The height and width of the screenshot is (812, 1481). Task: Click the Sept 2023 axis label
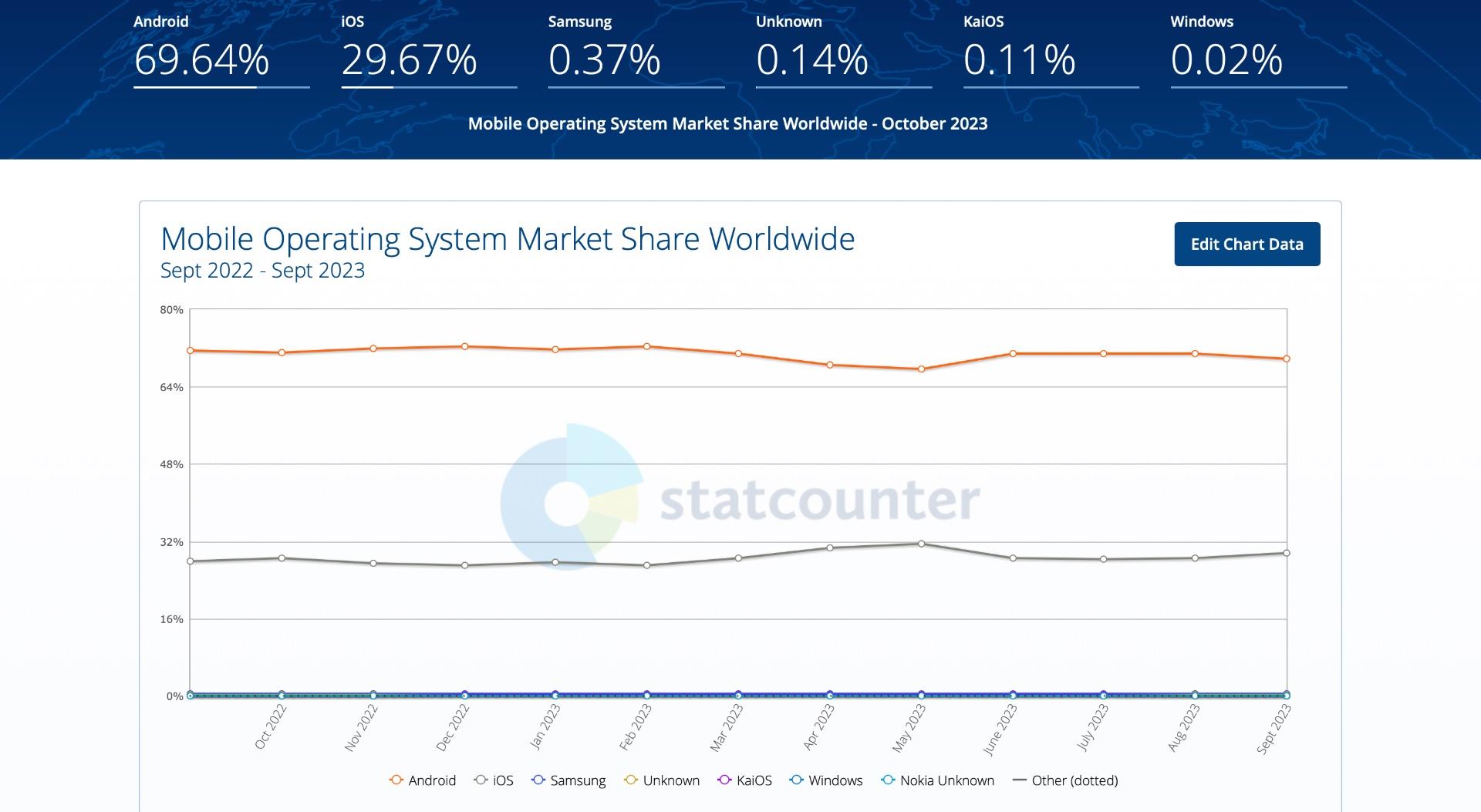tap(1274, 729)
